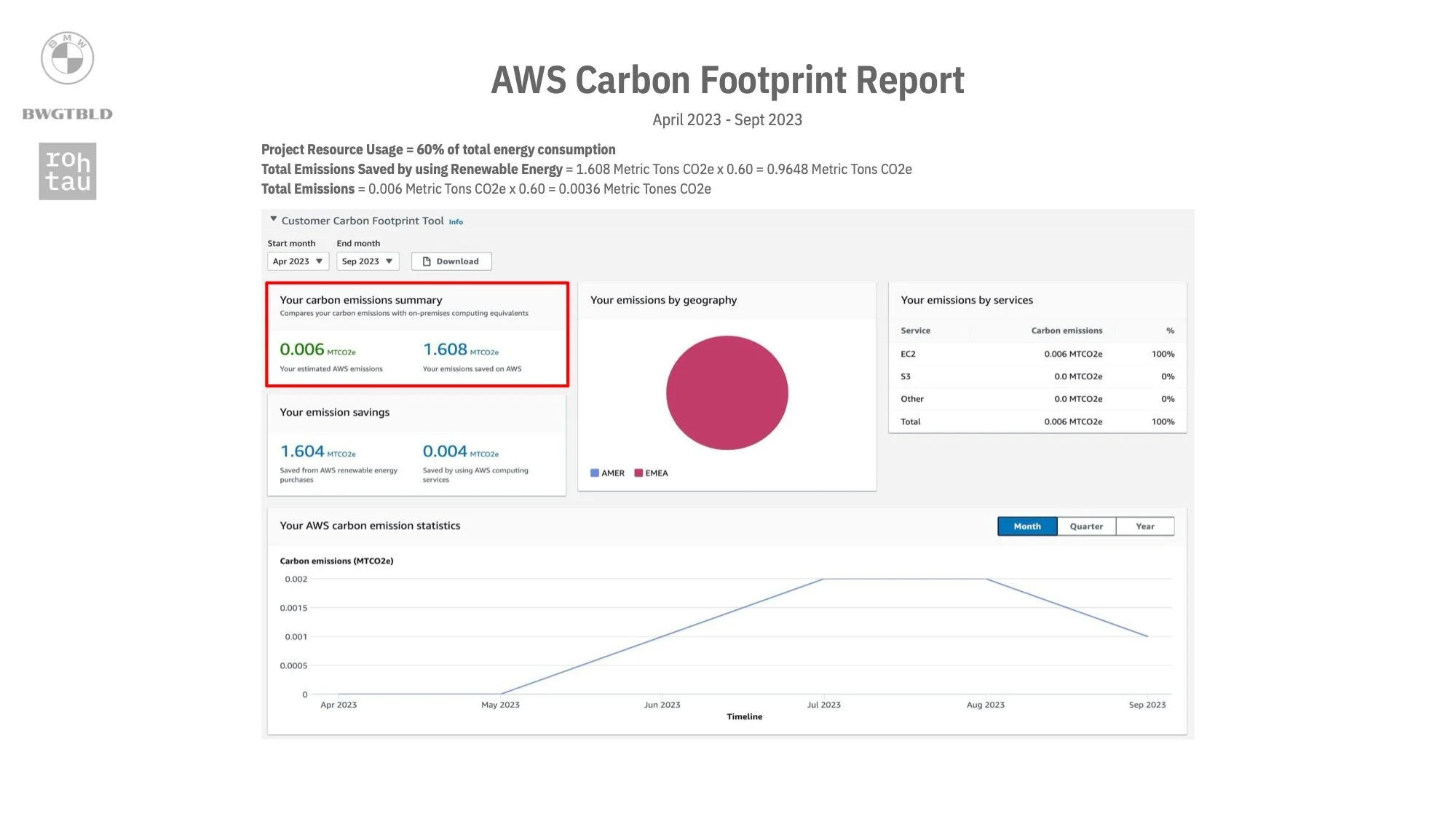The height and width of the screenshot is (819, 1456).
Task: Click the AMER legend color square
Action: pos(594,473)
